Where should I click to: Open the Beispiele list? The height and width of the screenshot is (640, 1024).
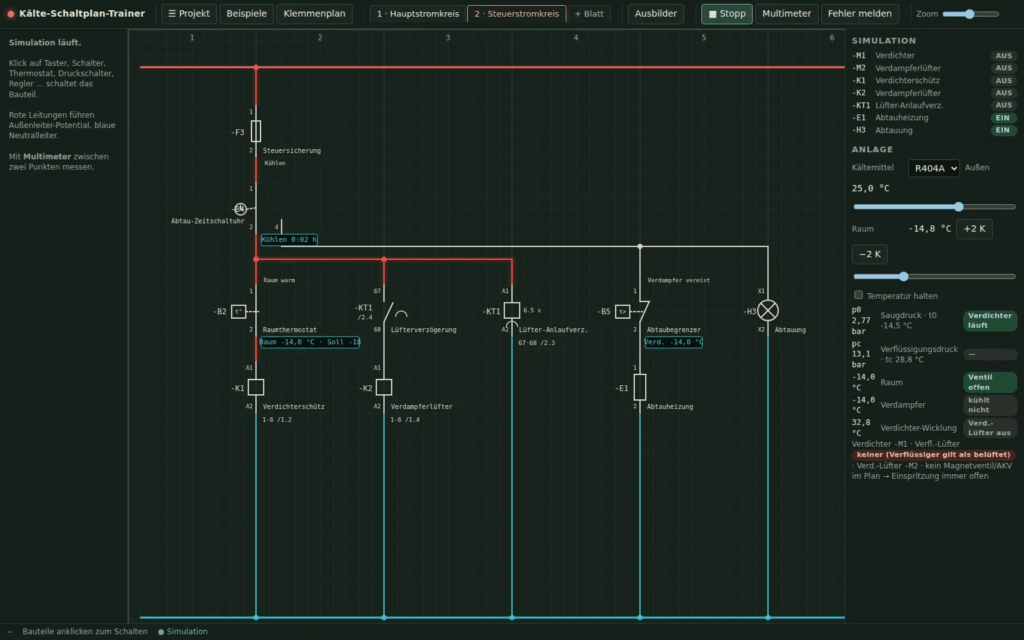coord(246,14)
